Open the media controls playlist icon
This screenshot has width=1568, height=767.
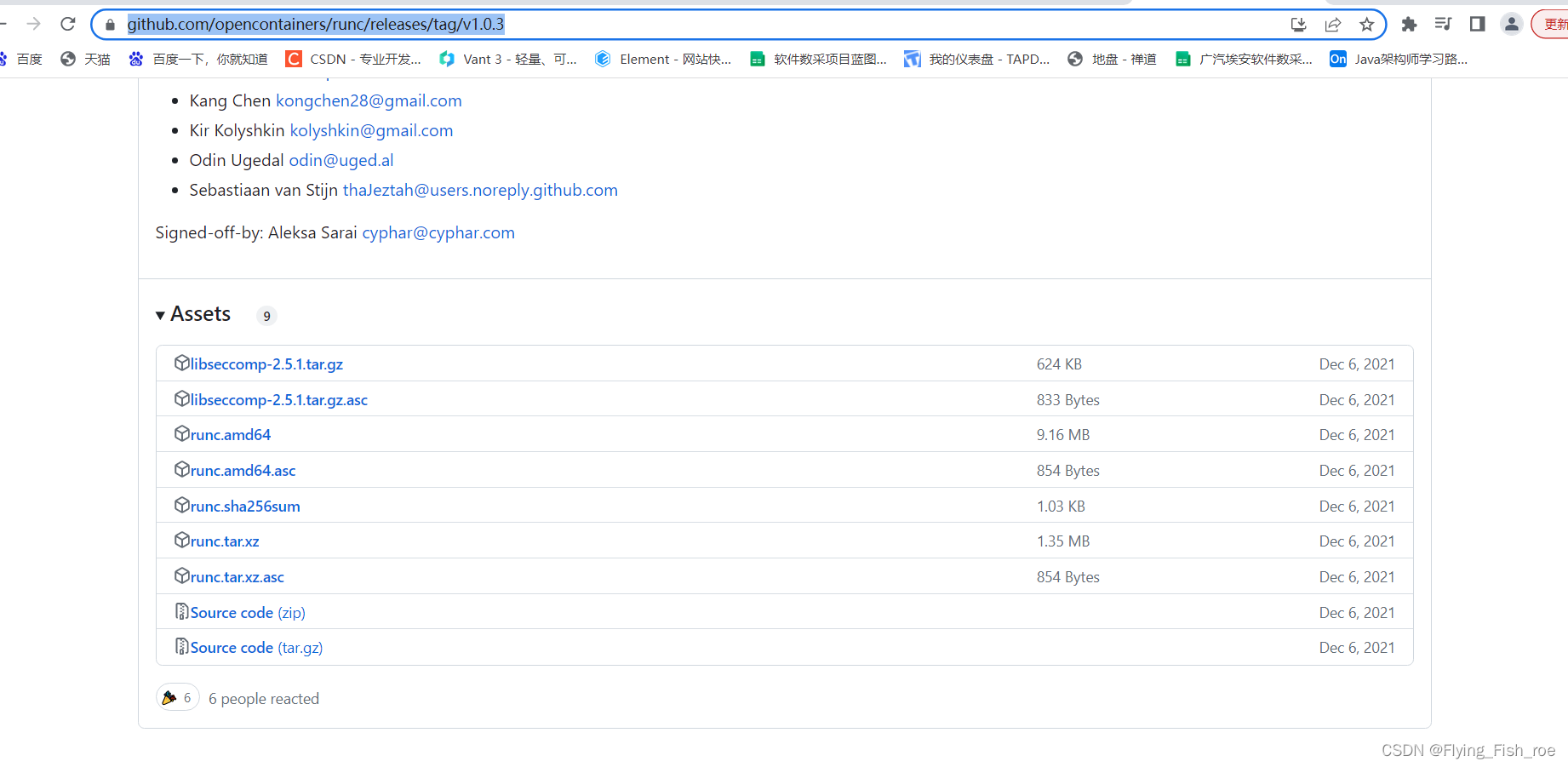click(1443, 24)
